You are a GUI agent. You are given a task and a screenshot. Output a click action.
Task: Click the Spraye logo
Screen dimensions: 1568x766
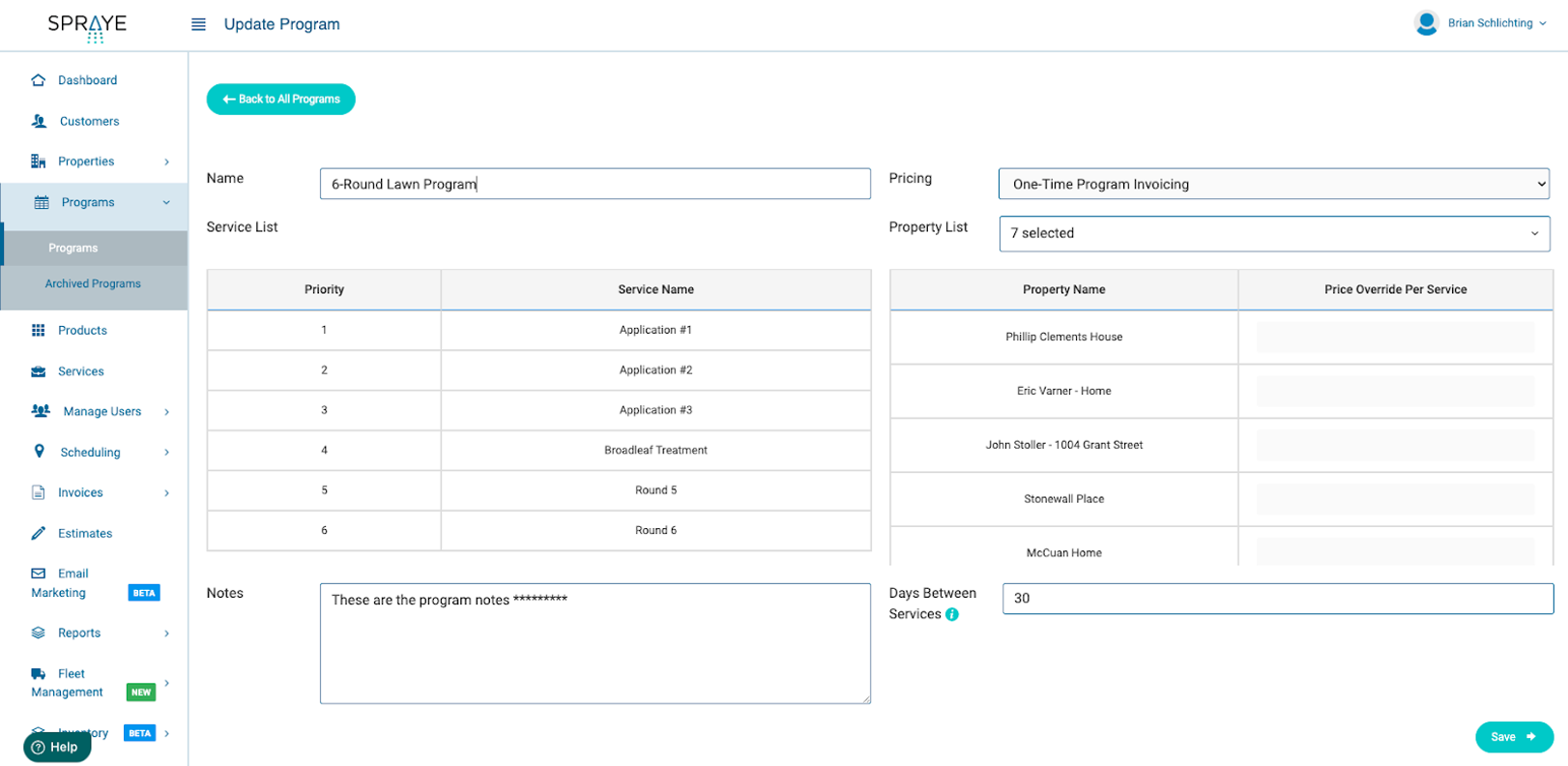point(87,27)
